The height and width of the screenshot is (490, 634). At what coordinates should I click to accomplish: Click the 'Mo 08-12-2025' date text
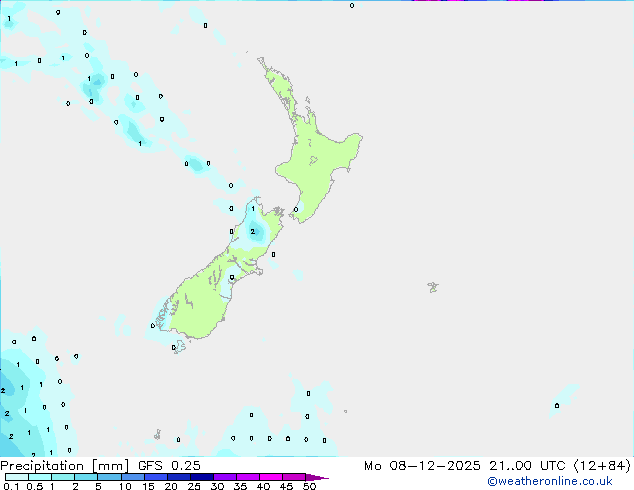[x=423, y=466]
